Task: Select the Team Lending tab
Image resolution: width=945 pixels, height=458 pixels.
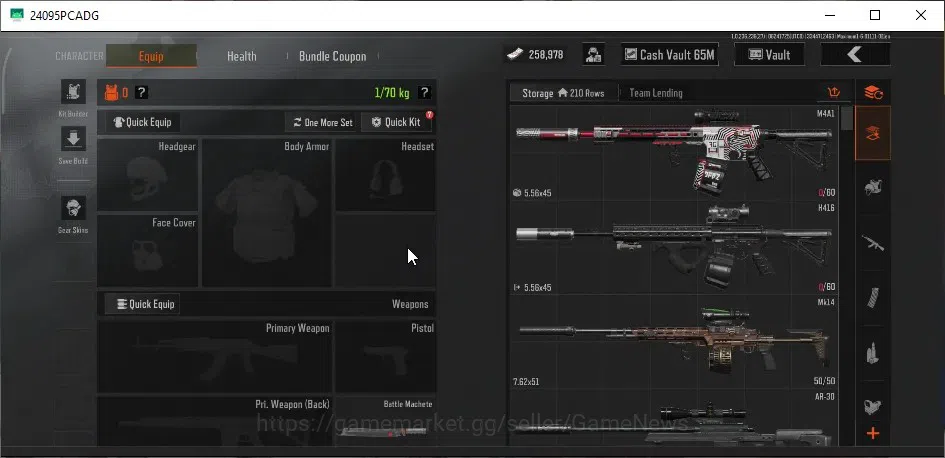Action: click(x=656, y=93)
